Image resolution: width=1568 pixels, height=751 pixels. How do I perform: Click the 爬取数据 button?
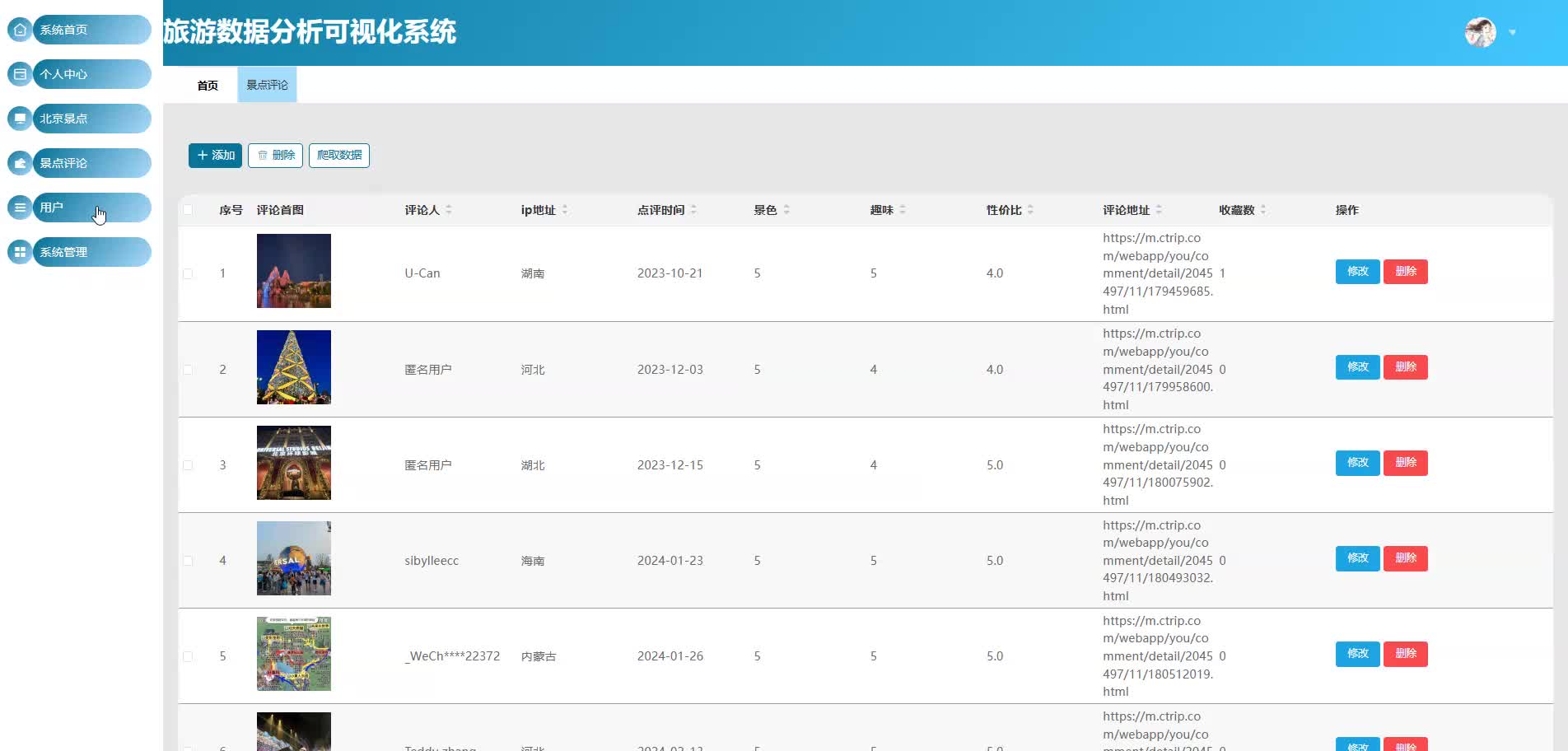(339, 156)
